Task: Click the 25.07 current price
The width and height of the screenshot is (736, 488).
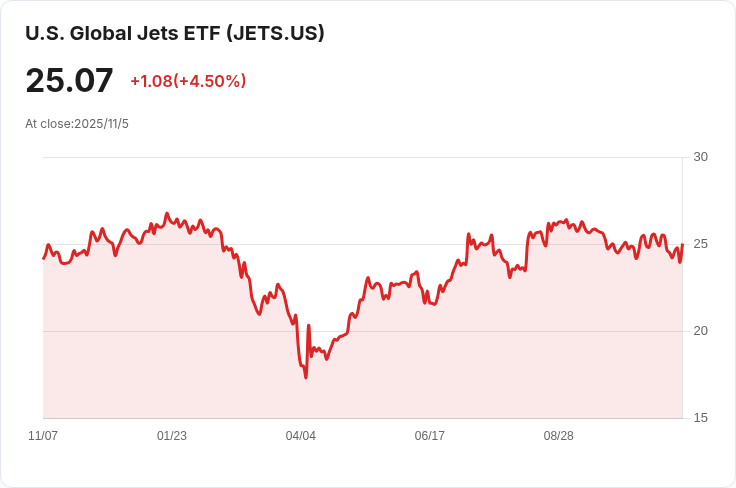Action: [x=69, y=81]
